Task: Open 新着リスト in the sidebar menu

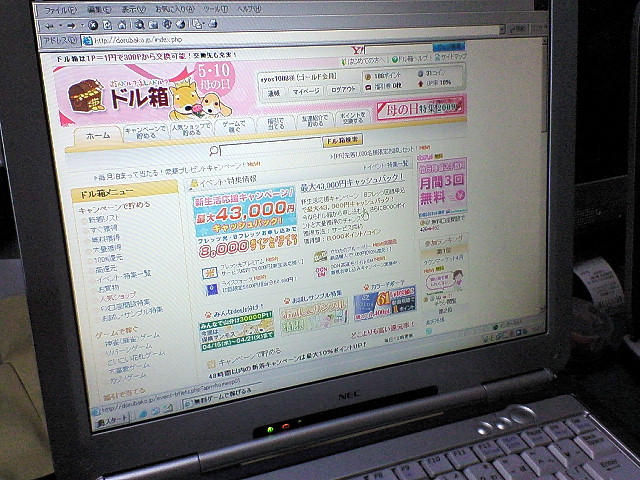Action: 104,218
